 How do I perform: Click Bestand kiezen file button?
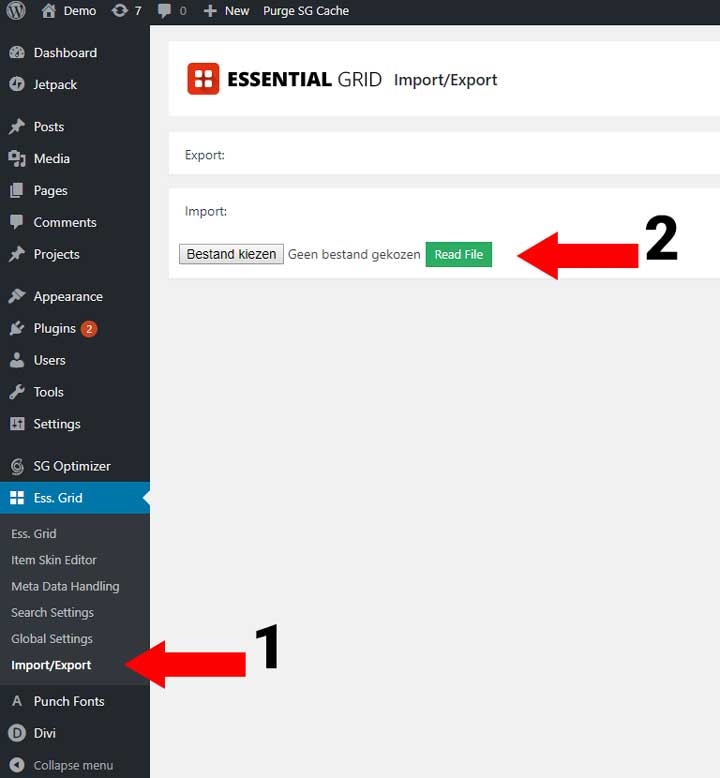point(231,254)
